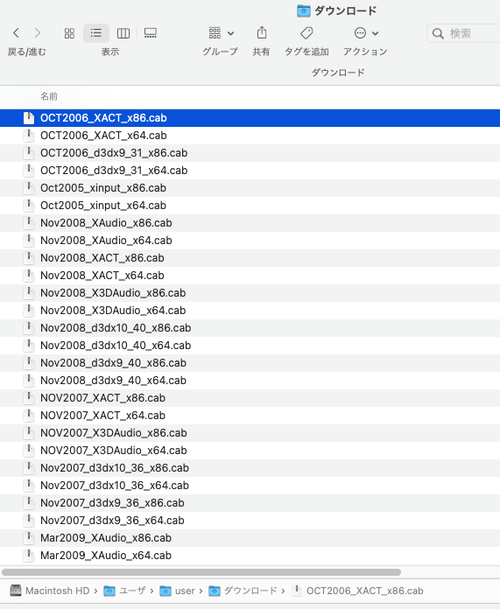Switch to column view
Viewport: 500px width, 609px height.
point(123,33)
